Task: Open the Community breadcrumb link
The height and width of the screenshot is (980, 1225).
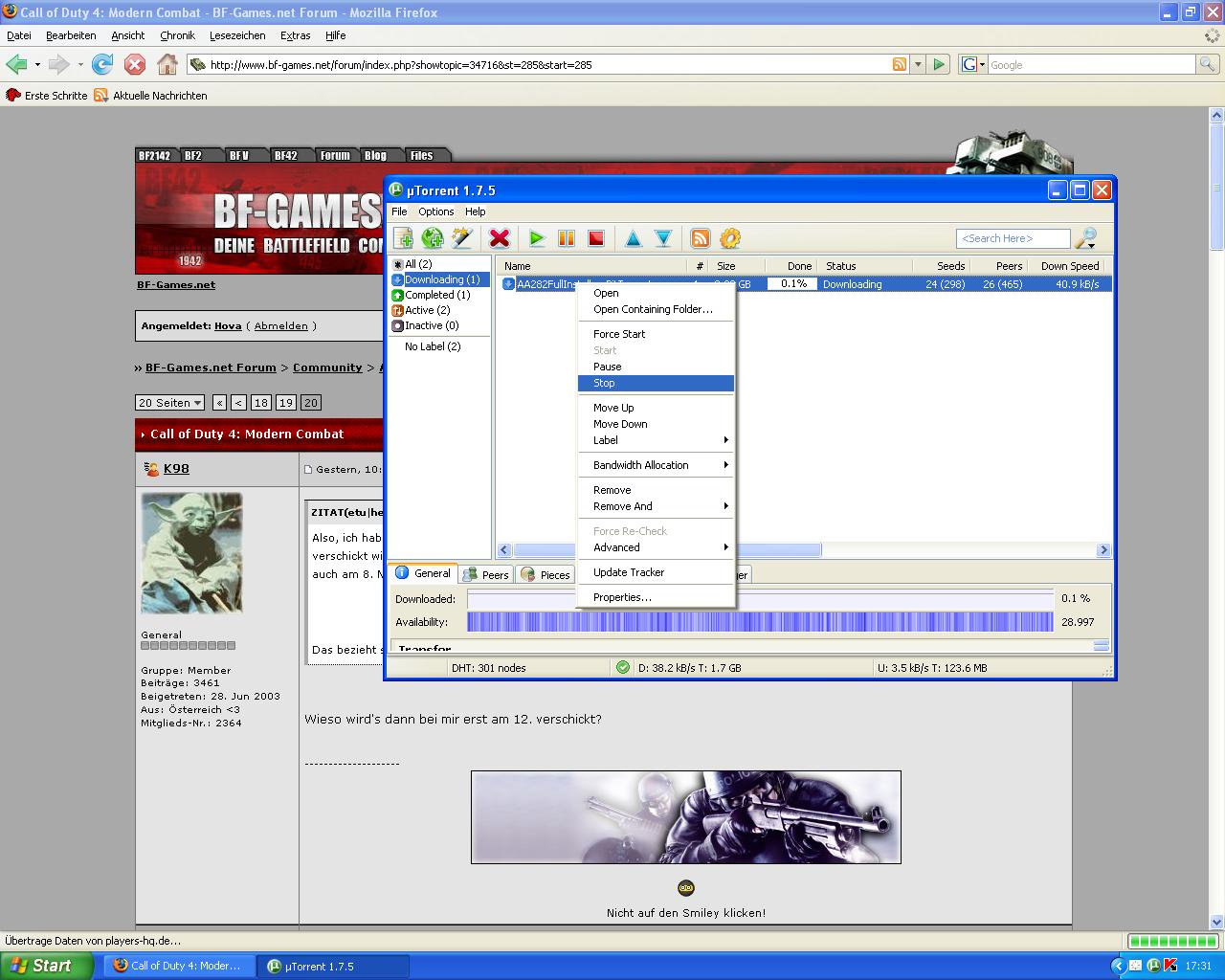Action: pos(327,367)
